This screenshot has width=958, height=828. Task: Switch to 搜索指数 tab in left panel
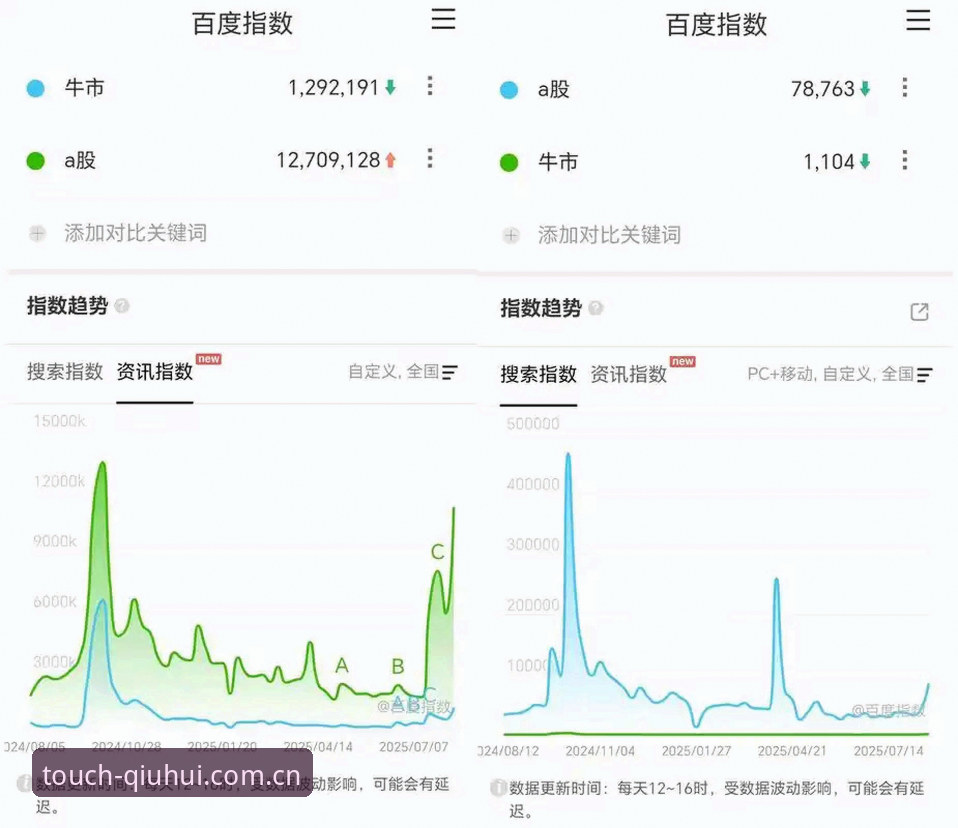click(x=65, y=372)
